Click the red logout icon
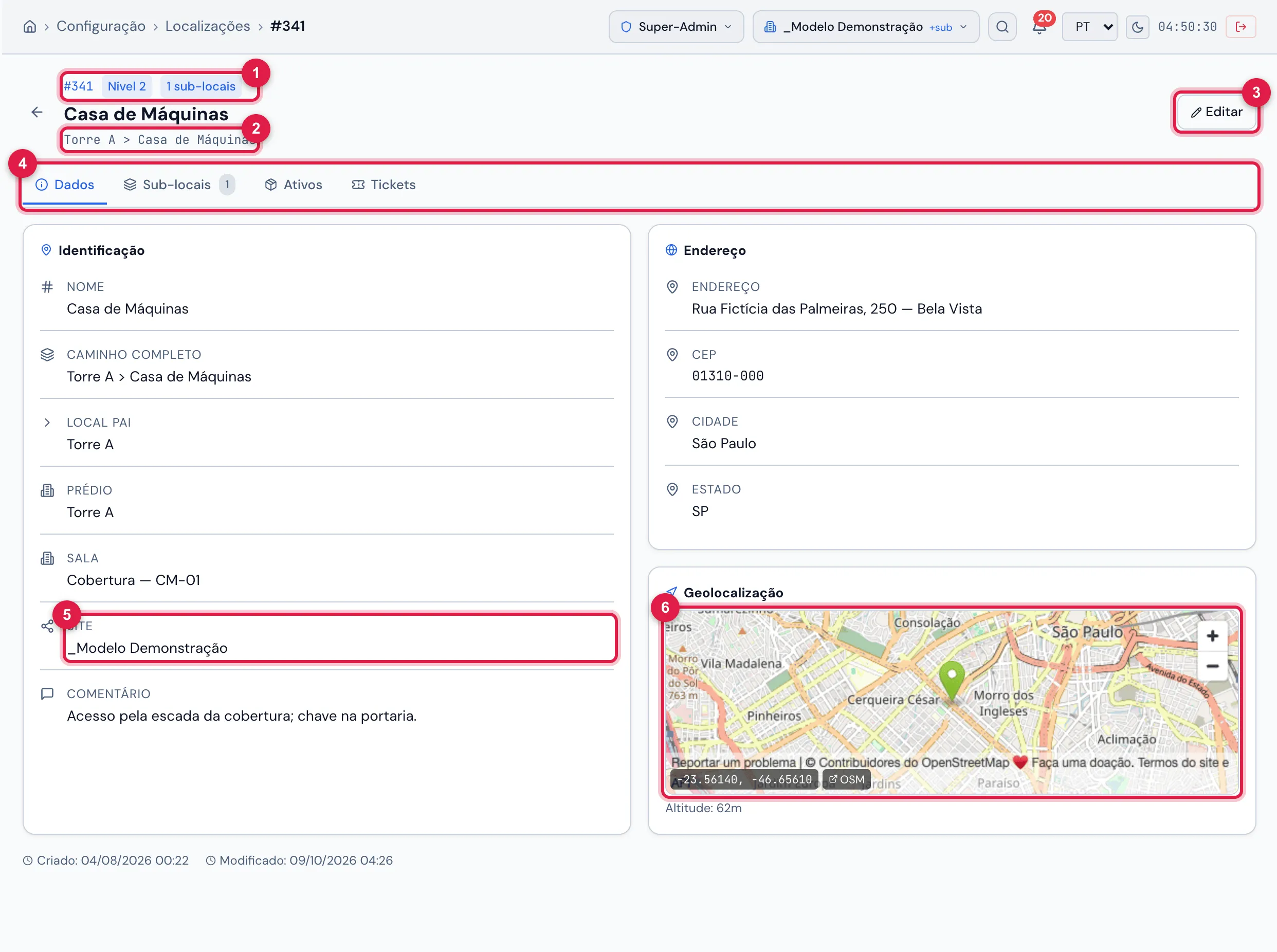Screen dimensions: 1277x952 [1240, 27]
